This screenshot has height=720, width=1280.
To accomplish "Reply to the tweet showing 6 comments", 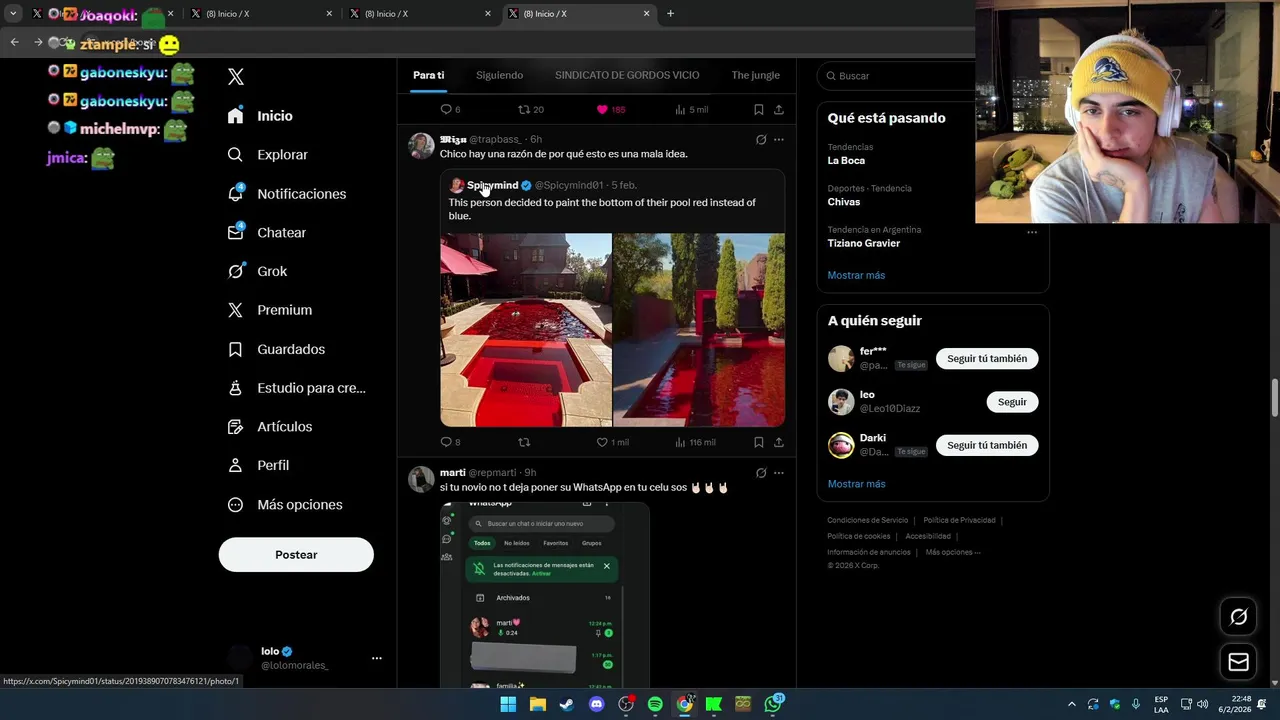I will point(450,110).
